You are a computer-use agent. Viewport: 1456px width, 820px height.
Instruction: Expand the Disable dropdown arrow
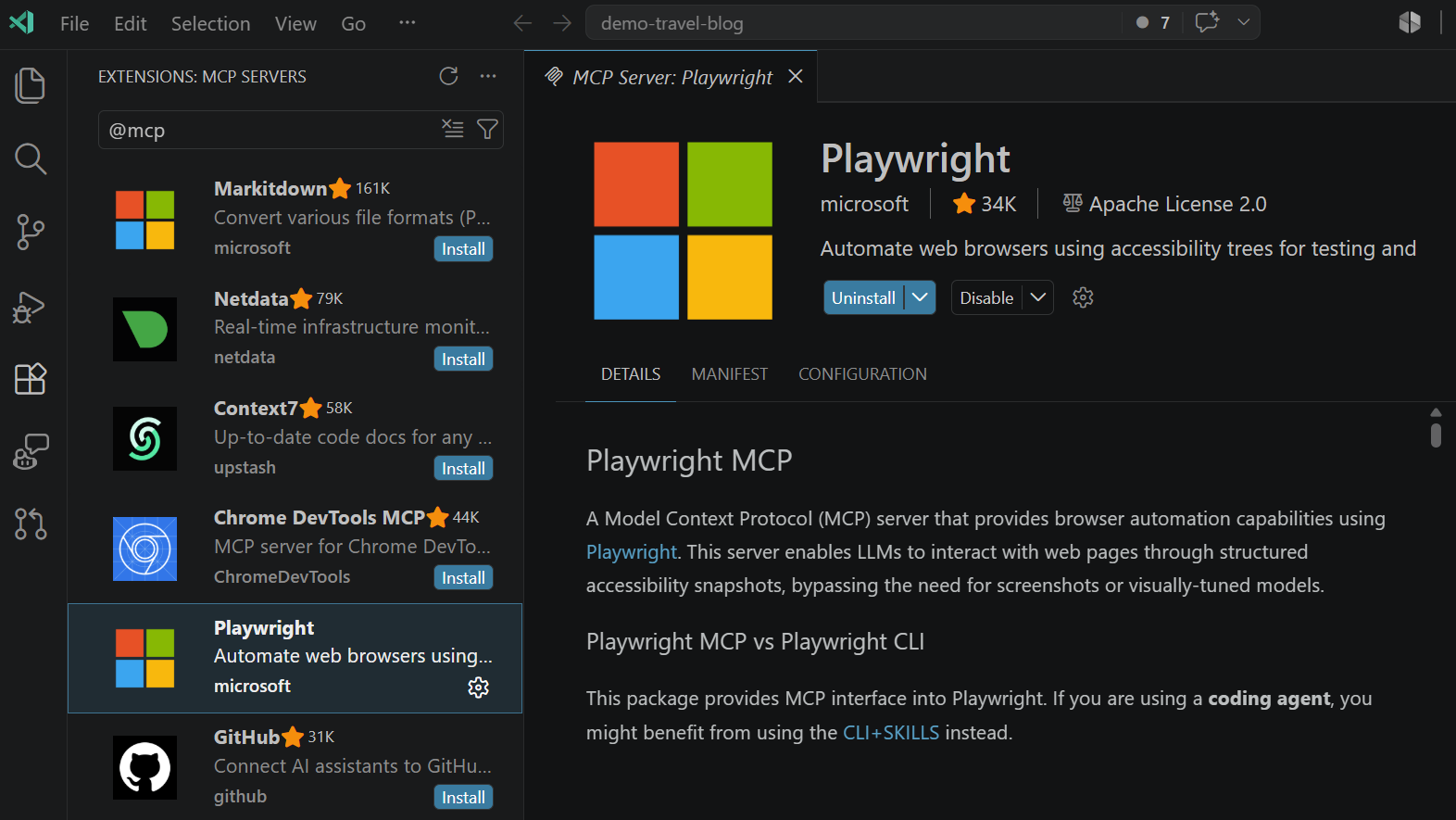tap(1038, 297)
